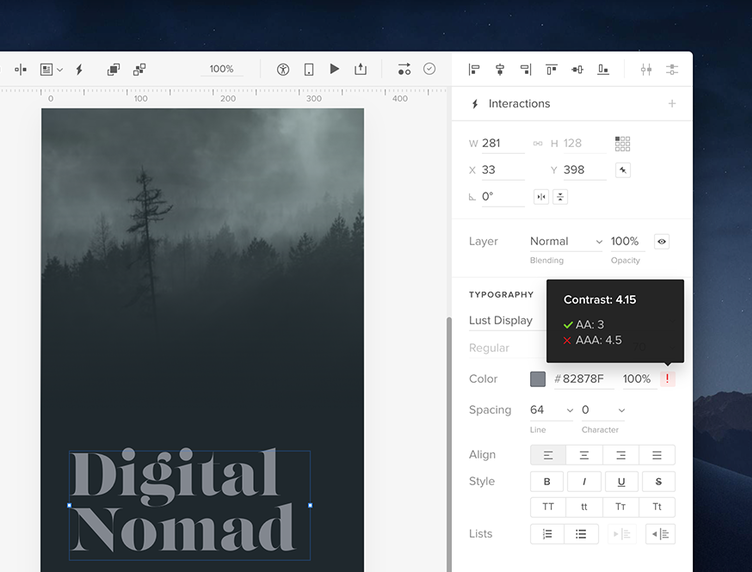Click the mobile device preview icon
Screen dimensions: 752x572
(309, 70)
